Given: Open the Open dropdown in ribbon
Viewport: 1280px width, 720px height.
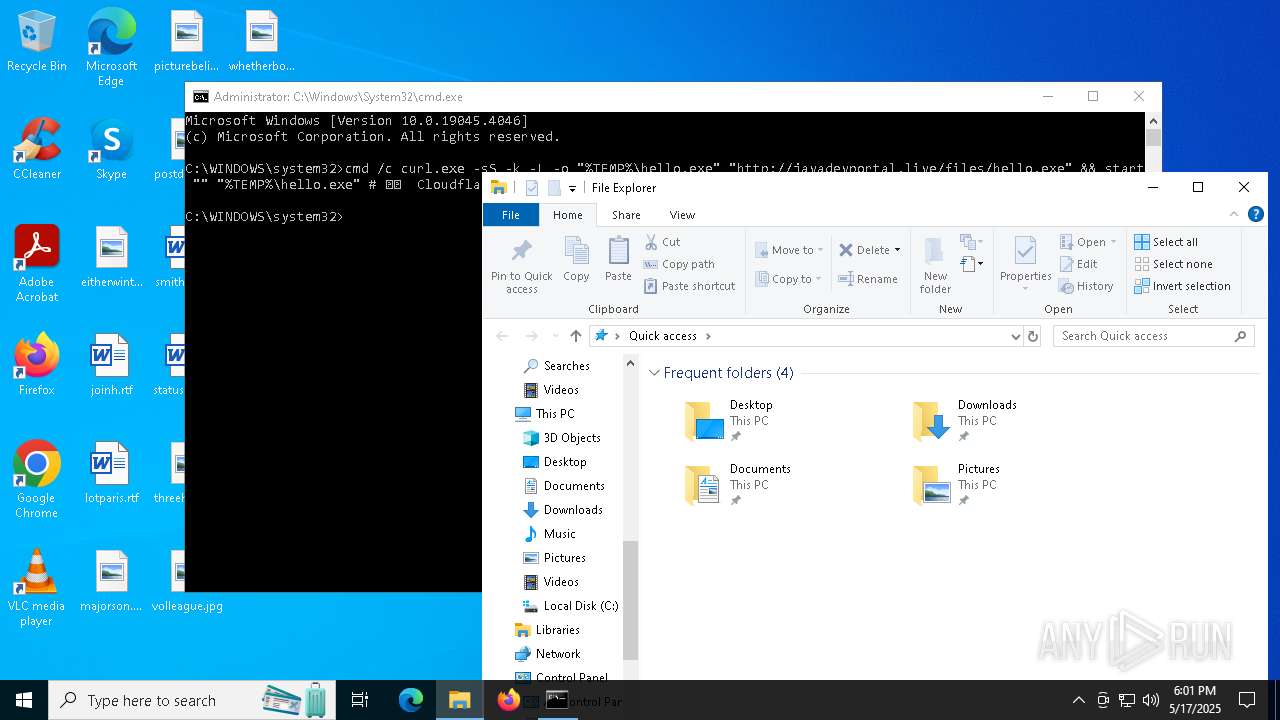Looking at the screenshot, I should click(1088, 242).
